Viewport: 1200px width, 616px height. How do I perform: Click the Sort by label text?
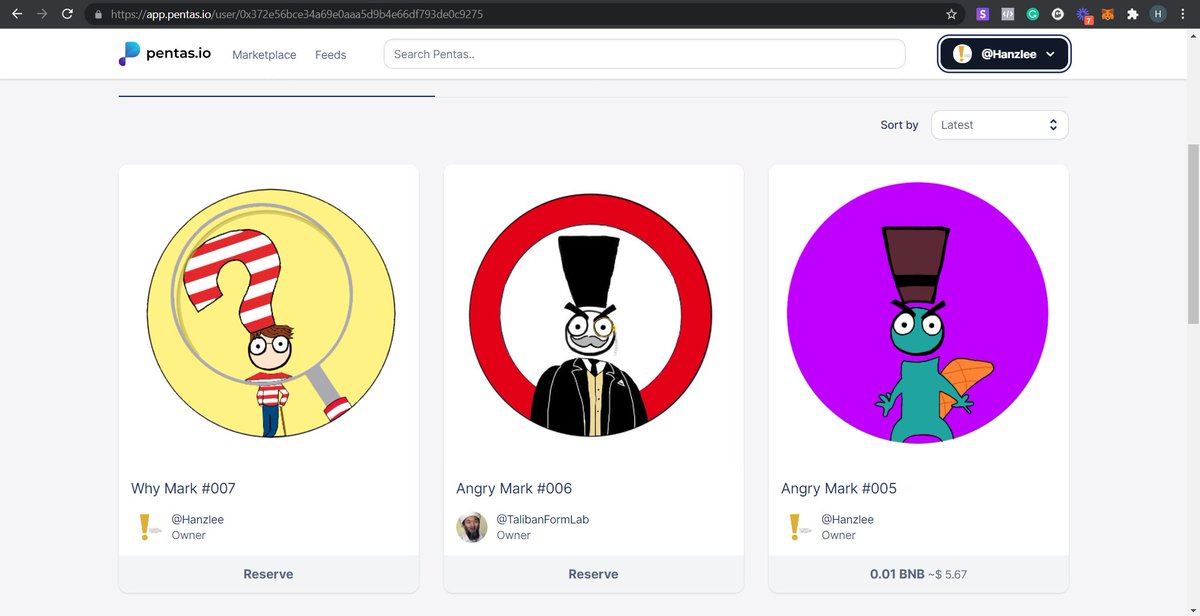coord(899,125)
